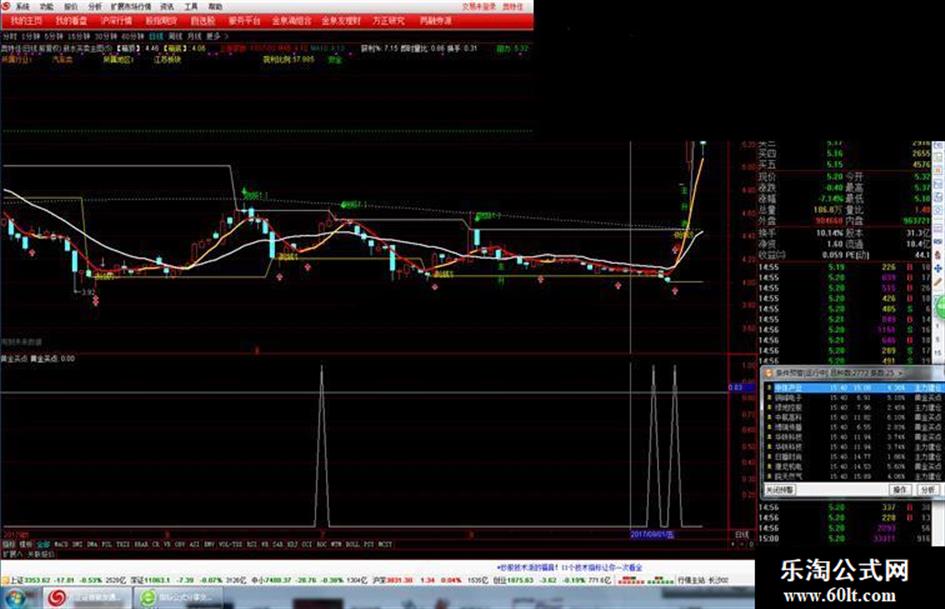The width and height of the screenshot is (945, 609).
Task: Switch to the 我的主页 tab
Action: click(26, 21)
